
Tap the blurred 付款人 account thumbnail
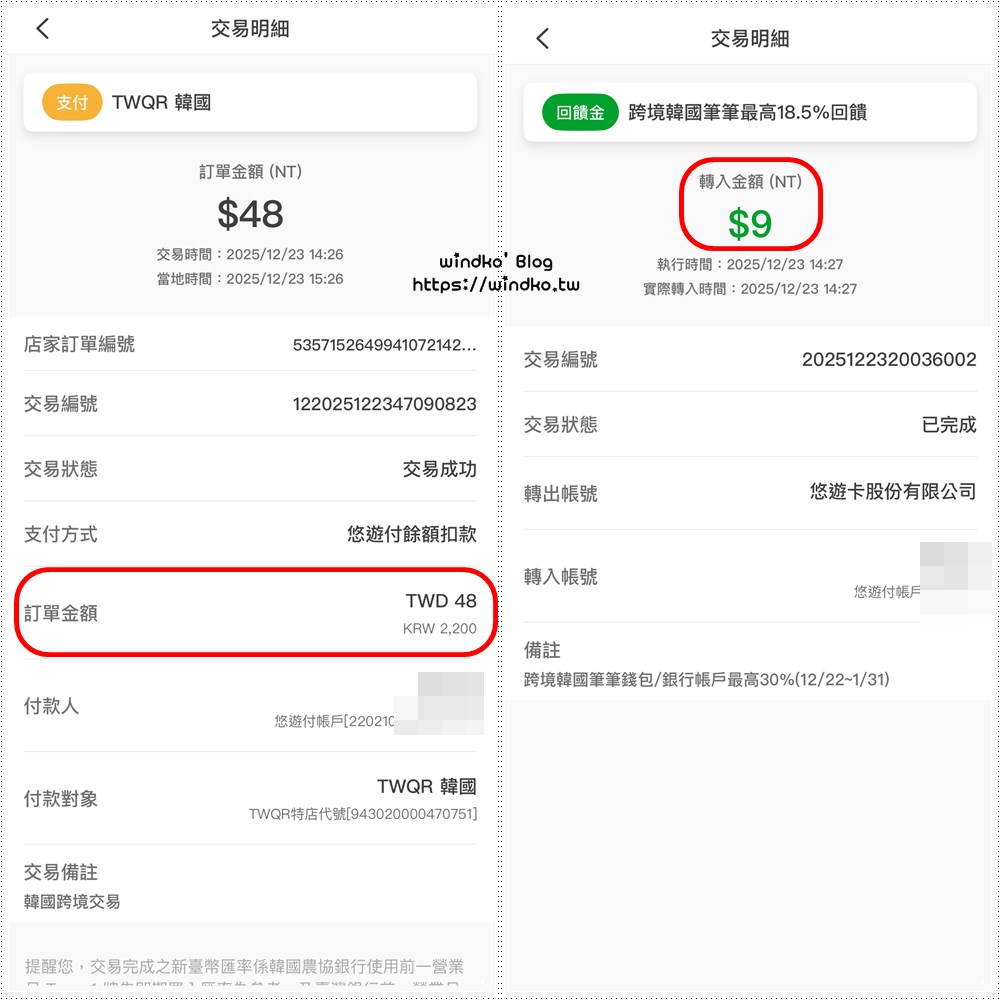pos(439,703)
